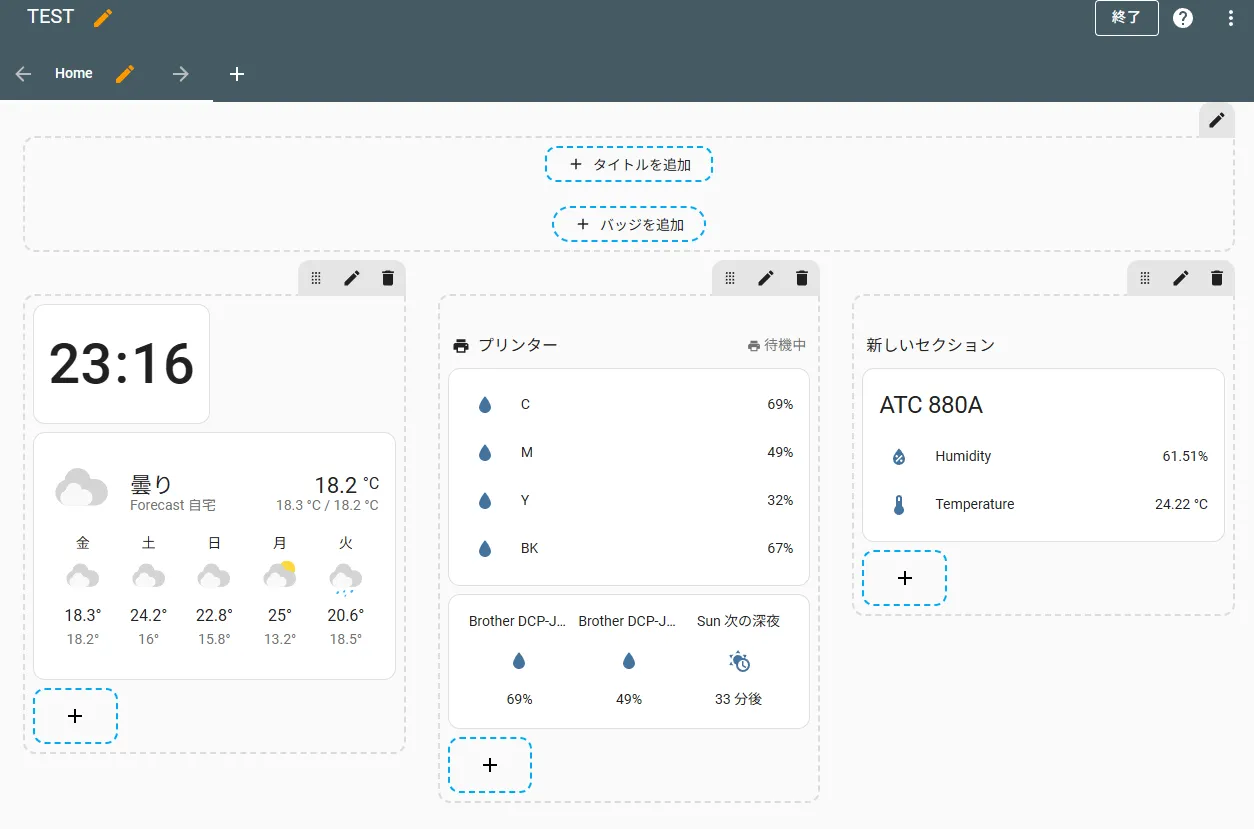1254x829 pixels.
Task: Click バッジを追加 button
Action: pos(629,225)
